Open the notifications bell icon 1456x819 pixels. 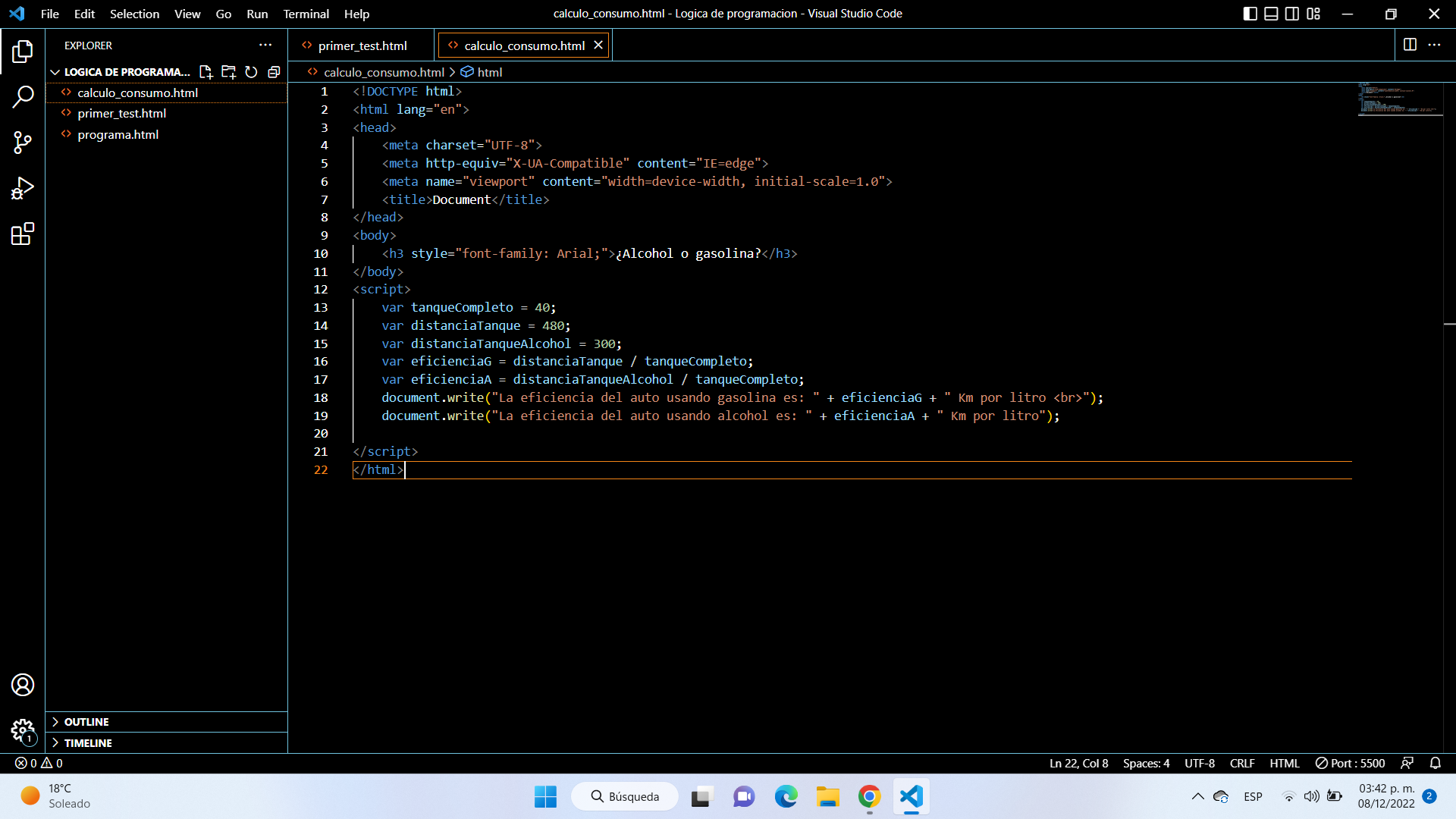click(1435, 763)
